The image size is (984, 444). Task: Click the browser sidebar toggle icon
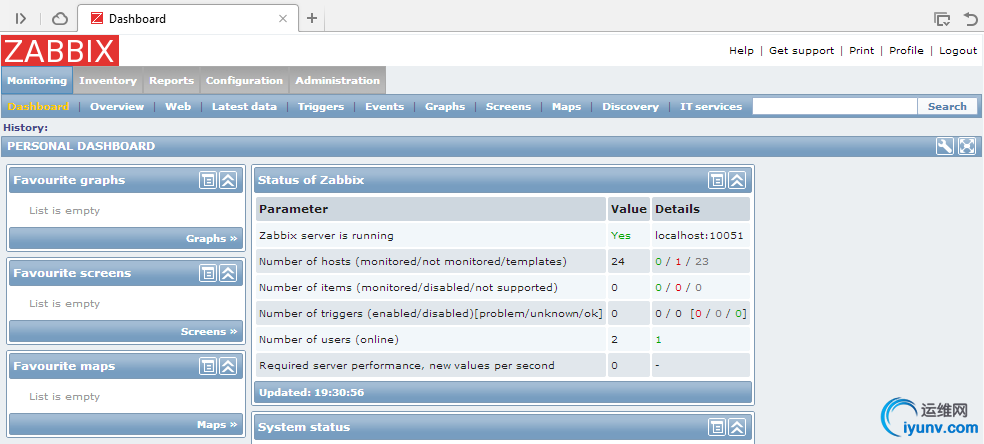click(21, 19)
